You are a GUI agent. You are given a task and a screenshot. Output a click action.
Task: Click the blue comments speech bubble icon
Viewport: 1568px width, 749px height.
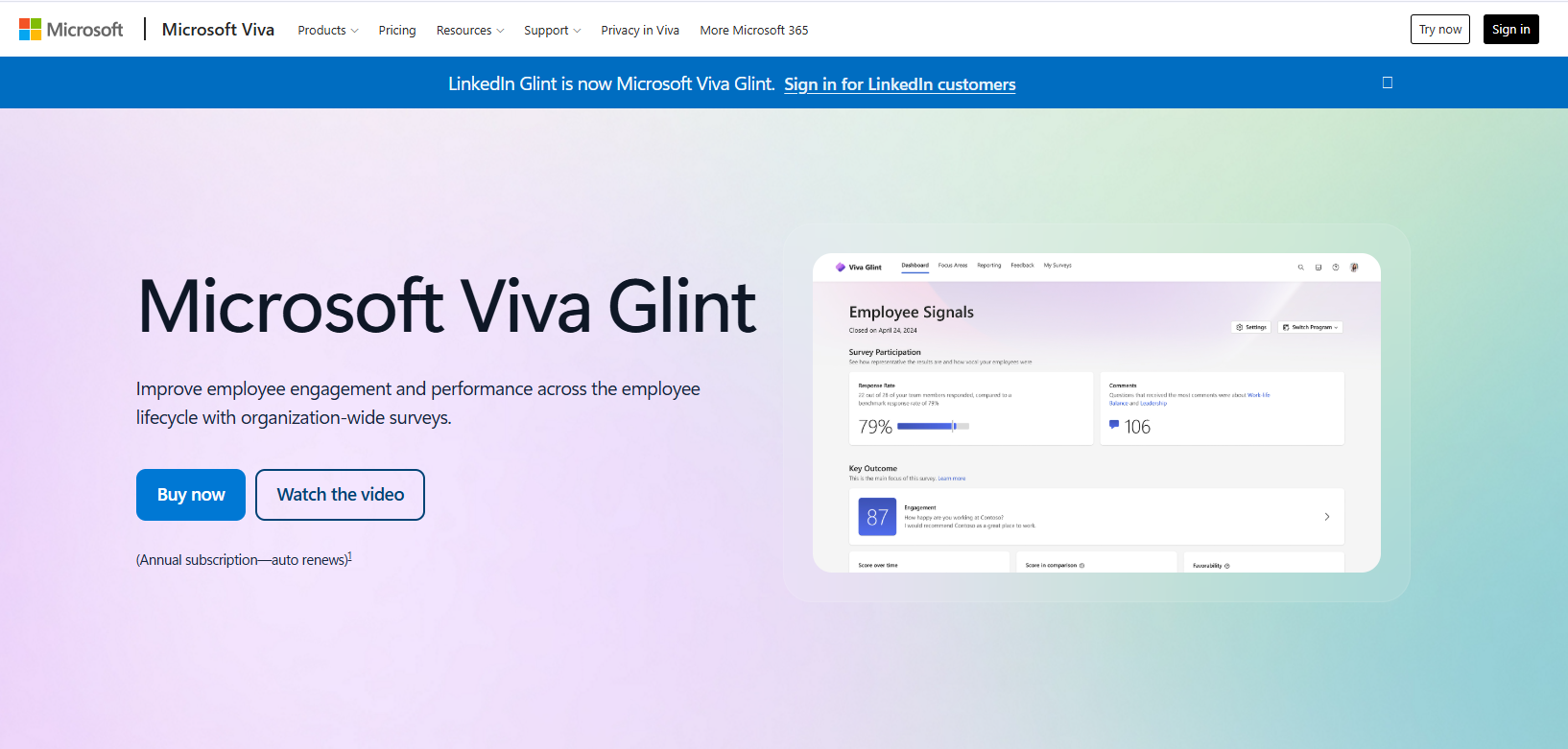click(1114, 425)
